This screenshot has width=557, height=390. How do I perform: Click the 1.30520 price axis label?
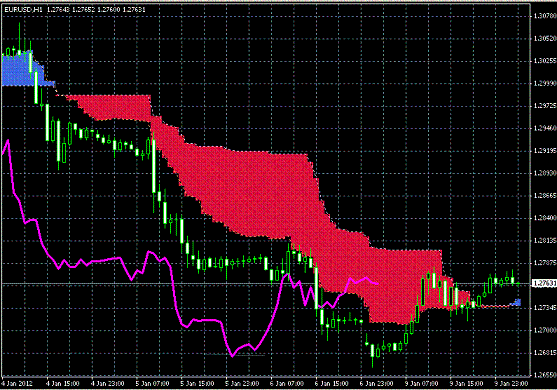pyautogui.click(x=545, y=38)
